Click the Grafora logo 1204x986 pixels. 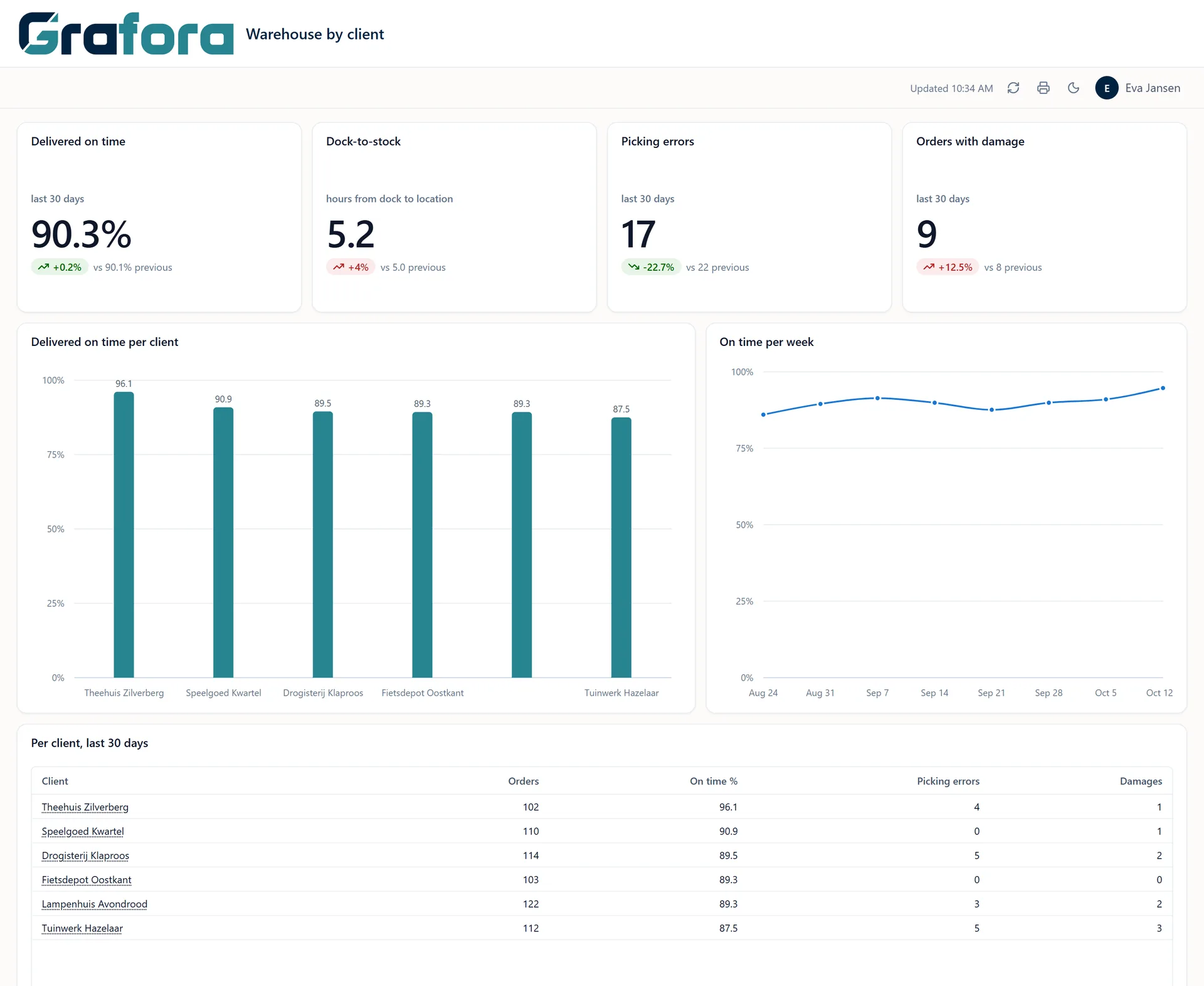click(x=126, y=34)
